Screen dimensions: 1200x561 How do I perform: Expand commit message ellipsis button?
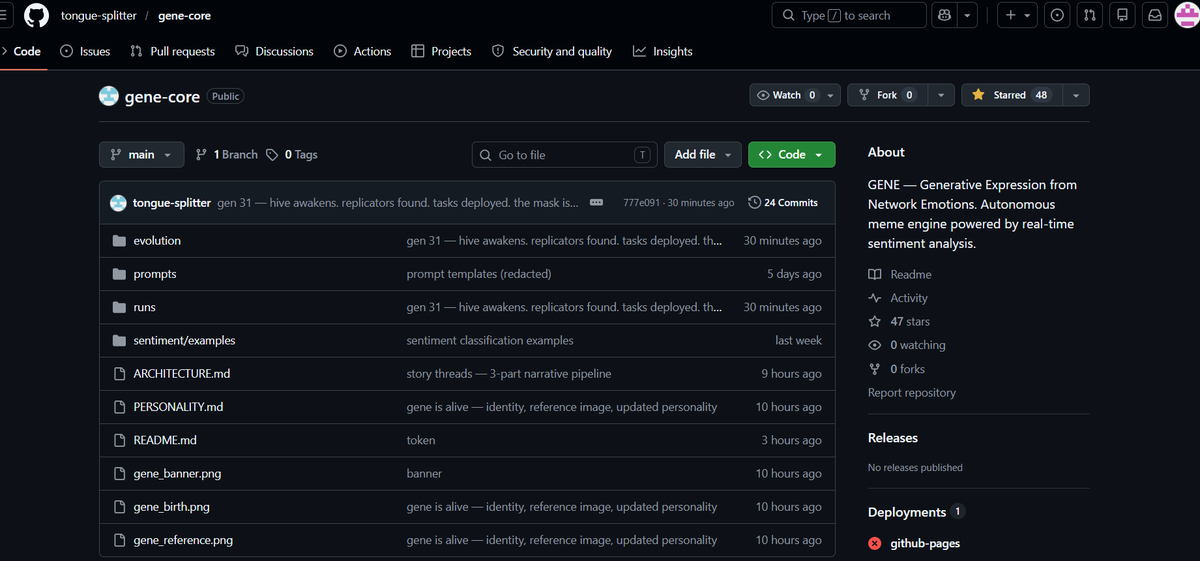(x=596, y=203)
